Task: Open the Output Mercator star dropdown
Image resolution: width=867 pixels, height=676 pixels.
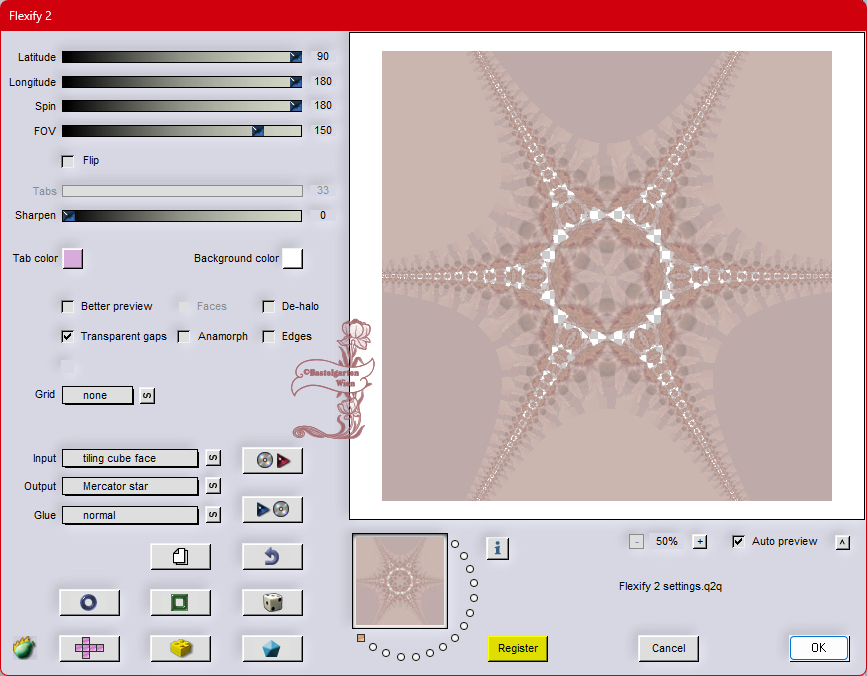Action: (130, 486)
